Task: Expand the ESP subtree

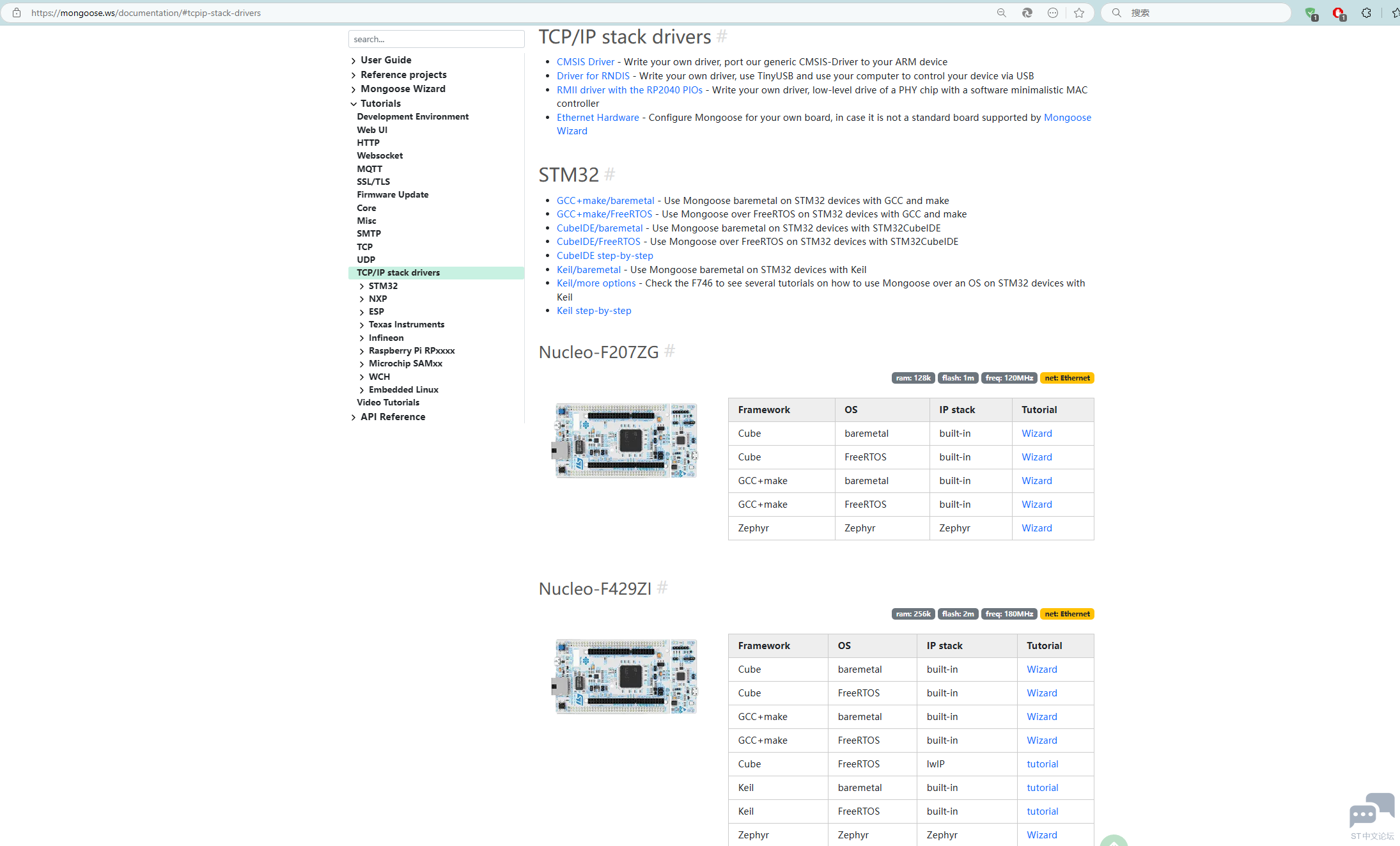Action: click(x=362, y=312)
